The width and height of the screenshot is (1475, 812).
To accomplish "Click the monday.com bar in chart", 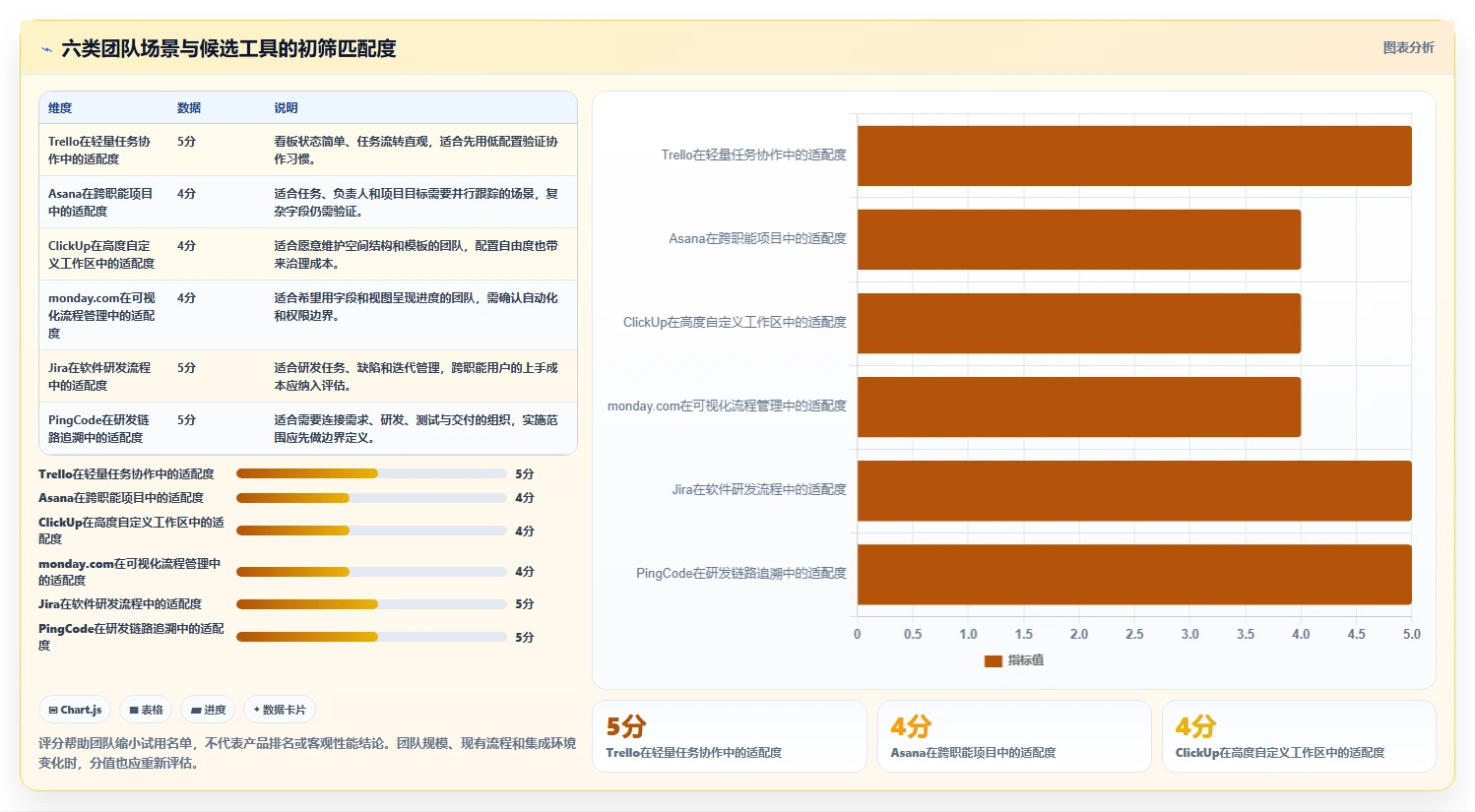I will [1079, 406].
